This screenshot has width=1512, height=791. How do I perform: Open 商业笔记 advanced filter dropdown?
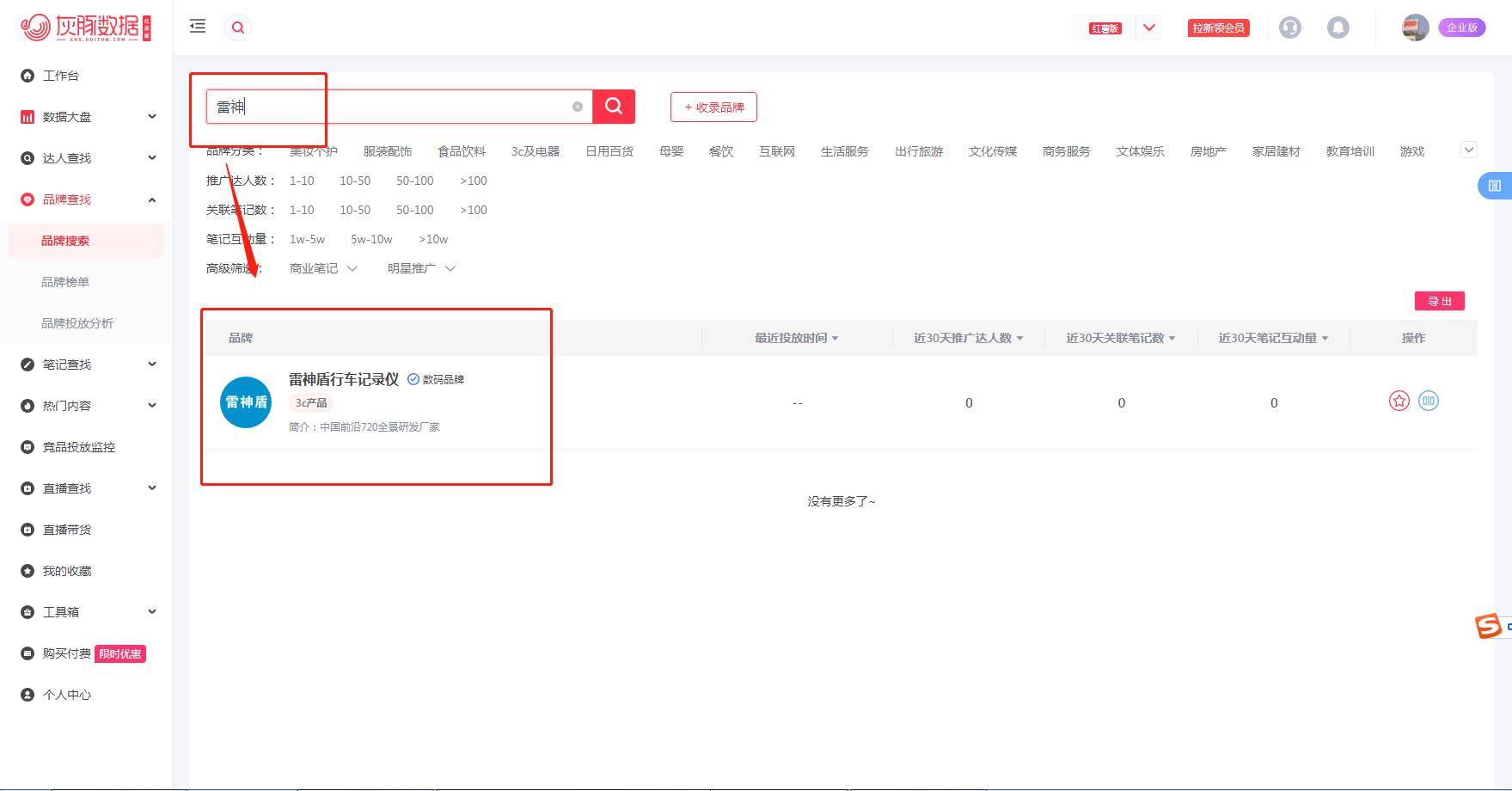tap(323, 268)
